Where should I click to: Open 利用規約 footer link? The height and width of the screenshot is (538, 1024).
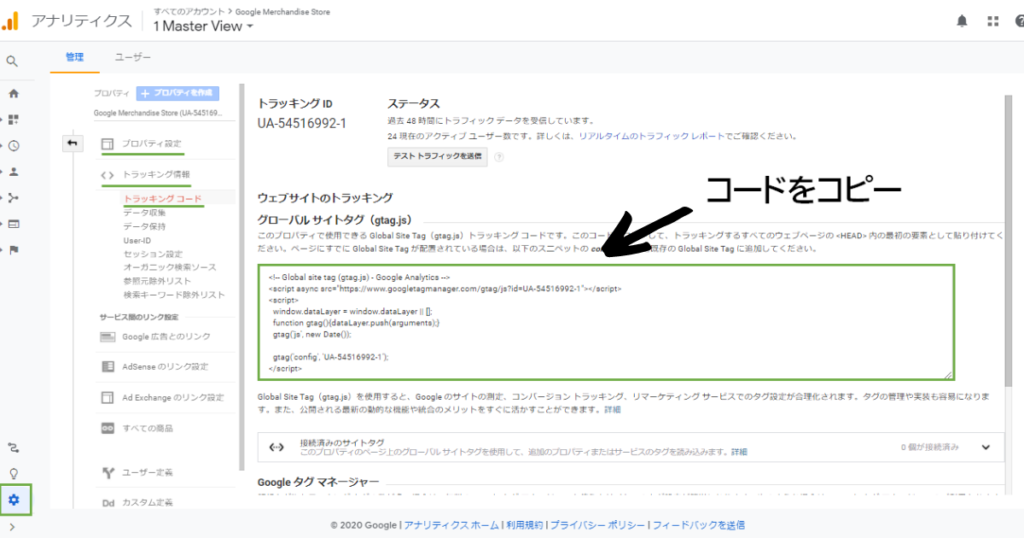tap(524, 525)
